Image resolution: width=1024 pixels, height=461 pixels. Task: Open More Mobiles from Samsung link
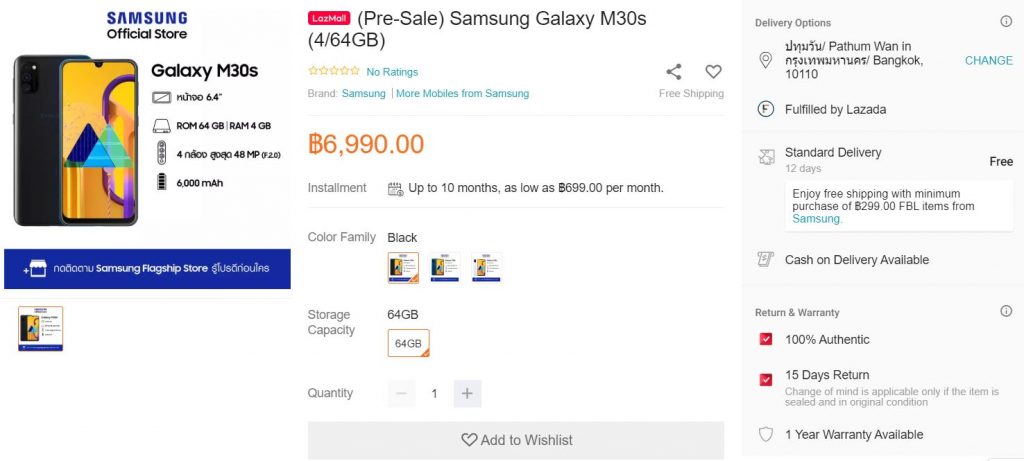coord(463,94)
